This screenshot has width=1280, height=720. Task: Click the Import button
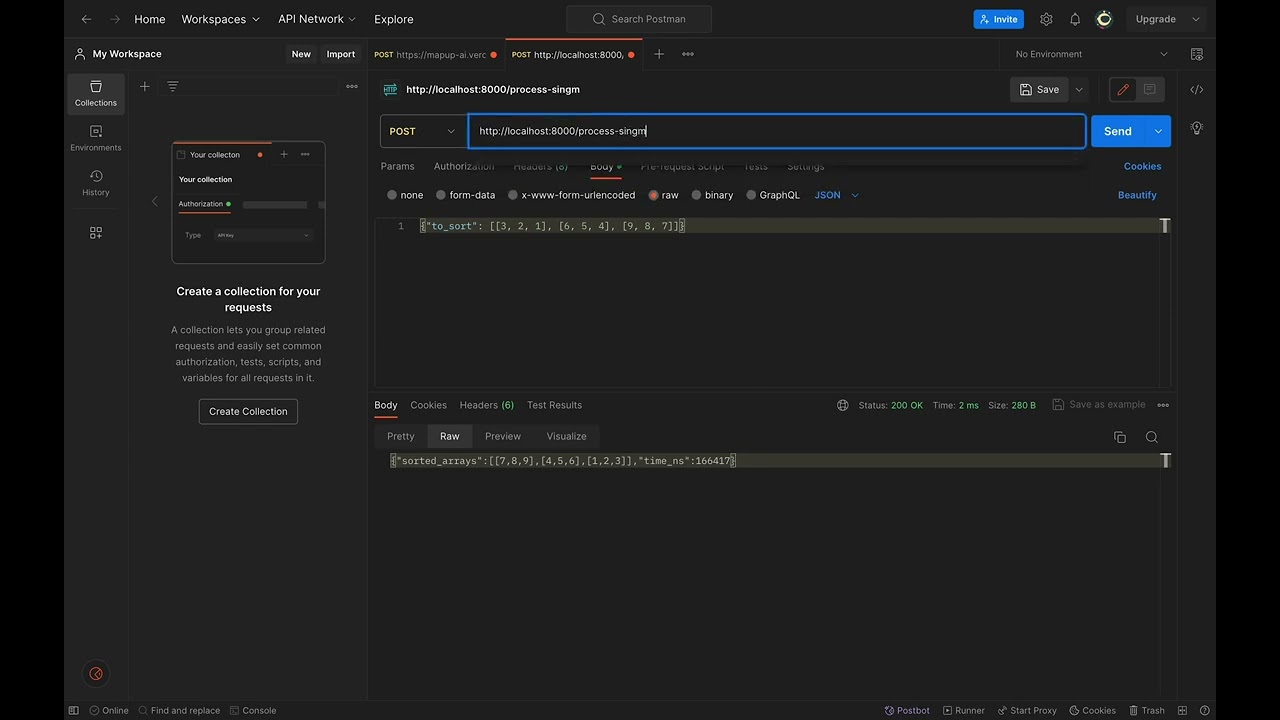tap(341, 54)
